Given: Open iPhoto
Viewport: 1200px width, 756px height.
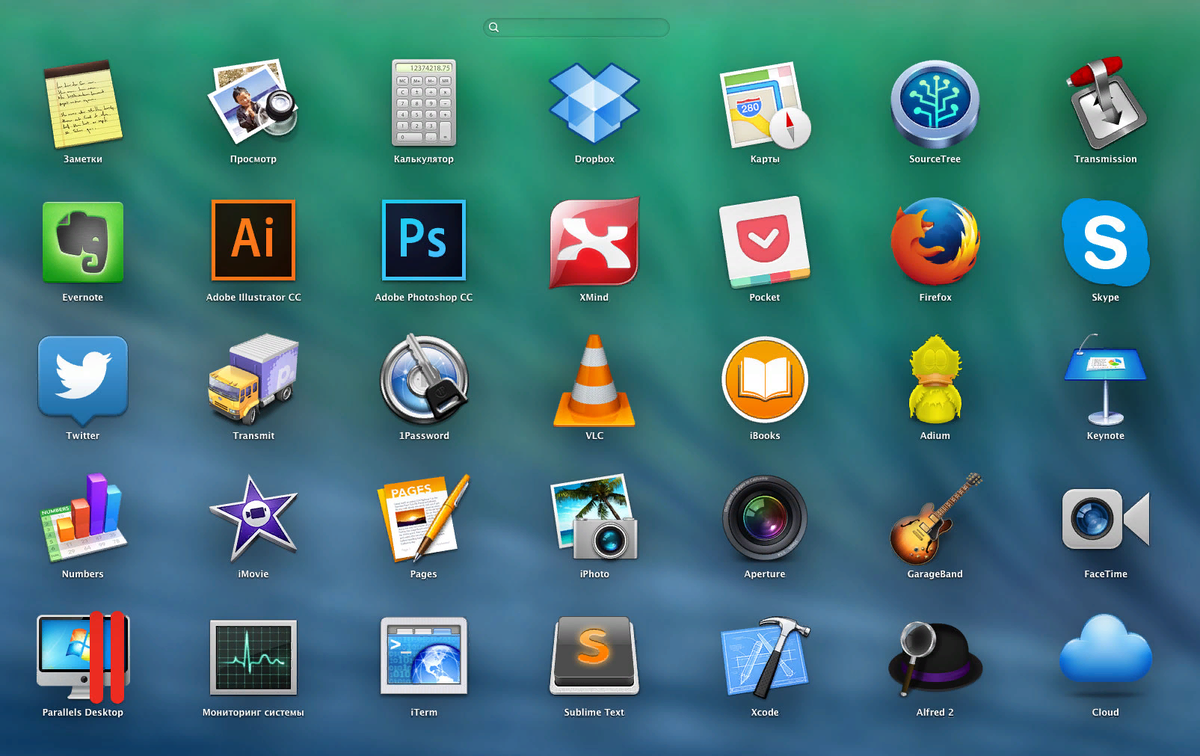Looking at the screenshot, I should pyautogui.click(x=594, y=518).
